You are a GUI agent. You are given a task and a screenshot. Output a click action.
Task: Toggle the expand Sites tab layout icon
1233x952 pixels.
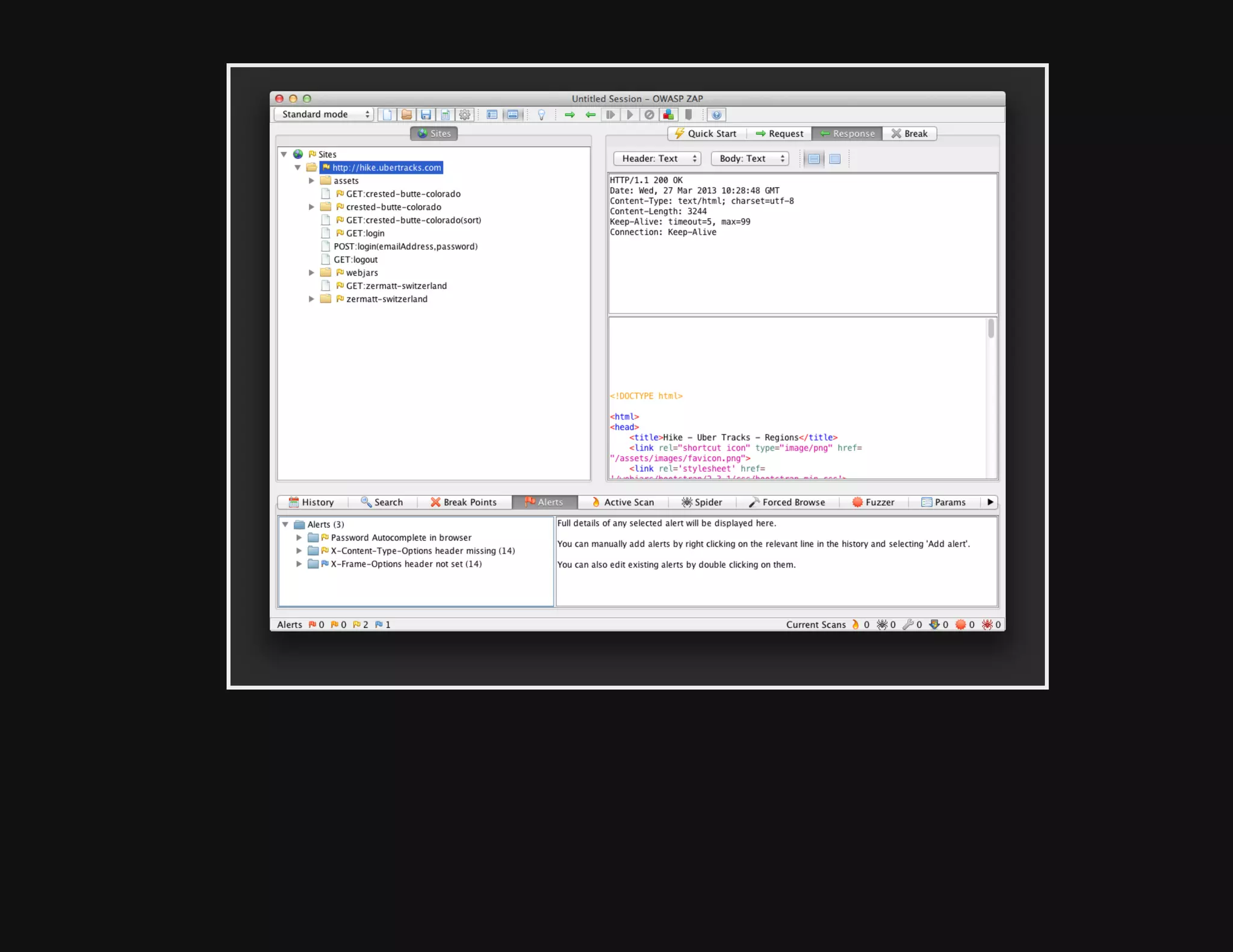pyautogui.click(x=492, y=114)
